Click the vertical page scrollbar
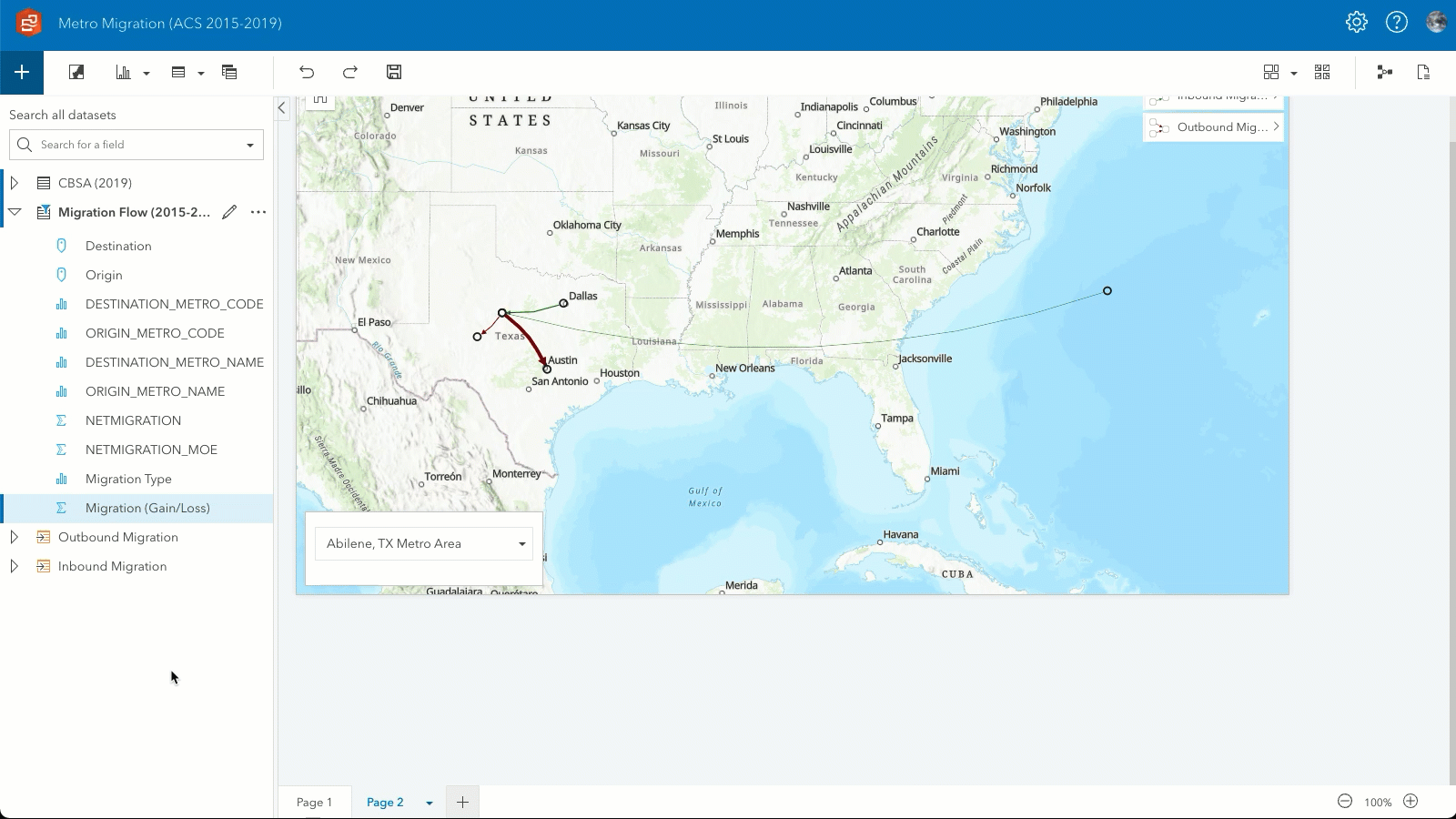 point(1451,464)
